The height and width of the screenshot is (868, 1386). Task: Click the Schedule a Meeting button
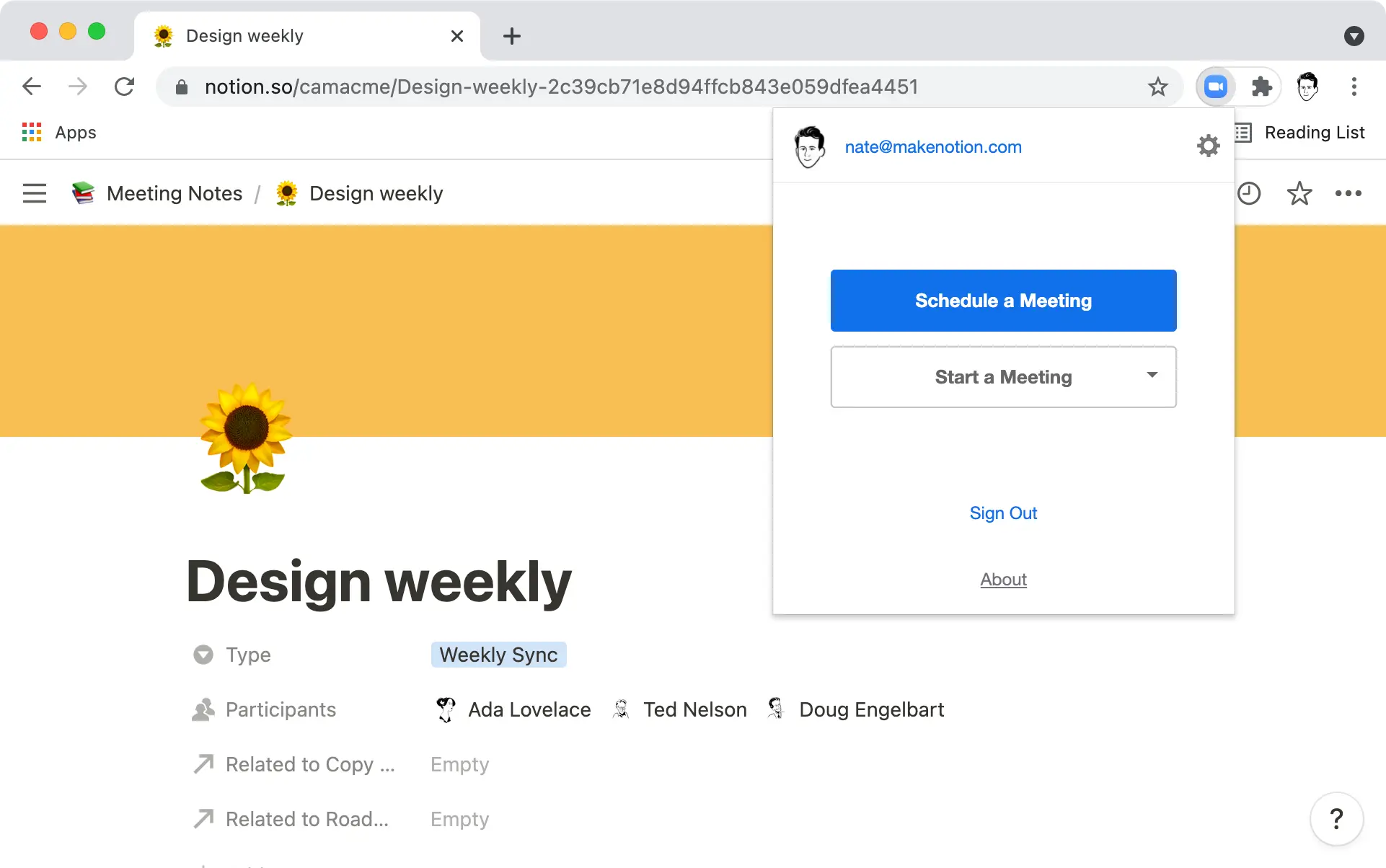1003,301
